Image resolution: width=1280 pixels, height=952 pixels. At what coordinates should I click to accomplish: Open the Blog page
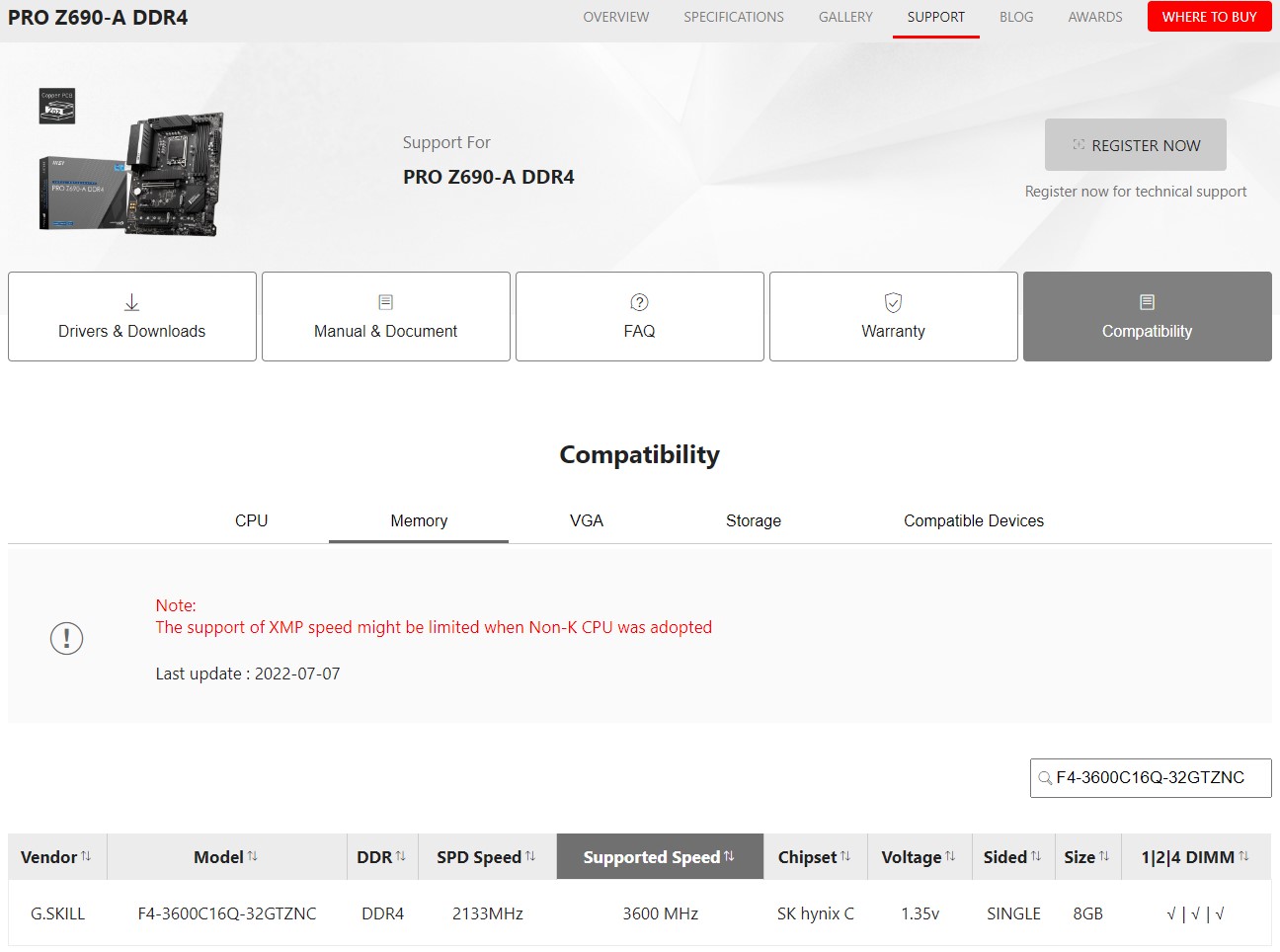point(1016,17)
